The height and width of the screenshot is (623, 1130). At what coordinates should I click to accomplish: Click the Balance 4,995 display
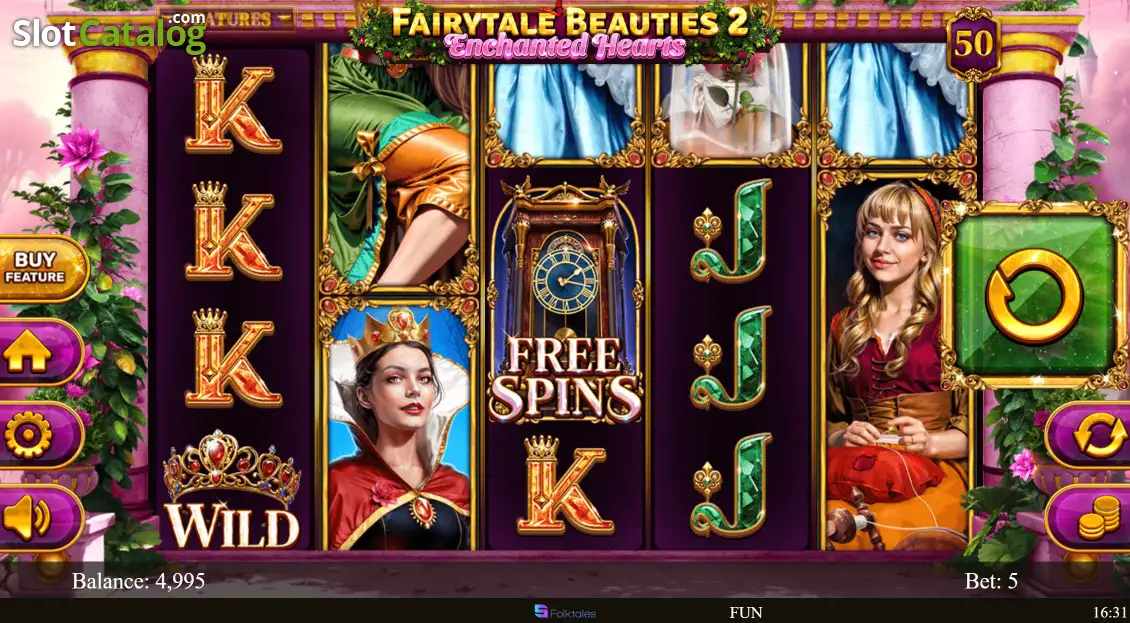point(138,580)
